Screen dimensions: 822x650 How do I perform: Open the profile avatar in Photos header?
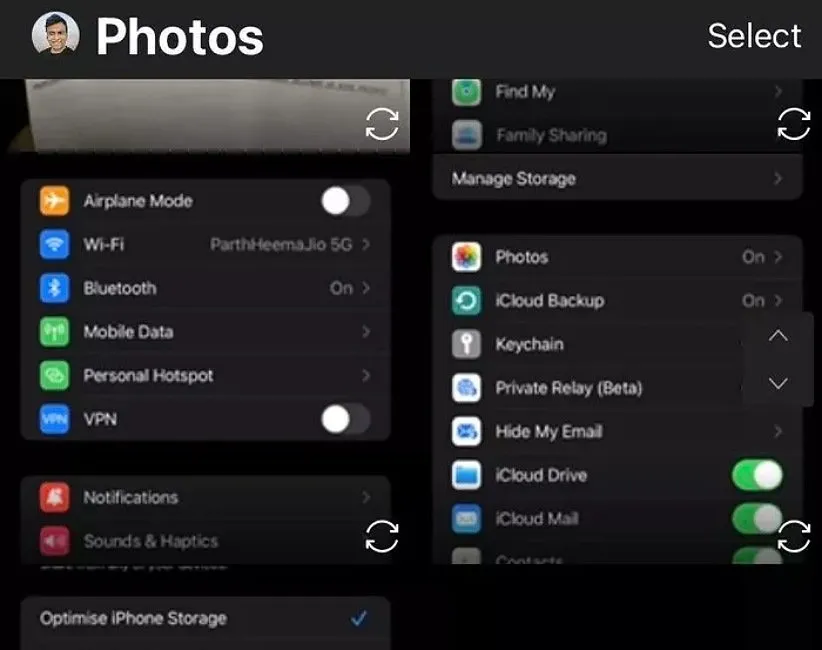55,35
